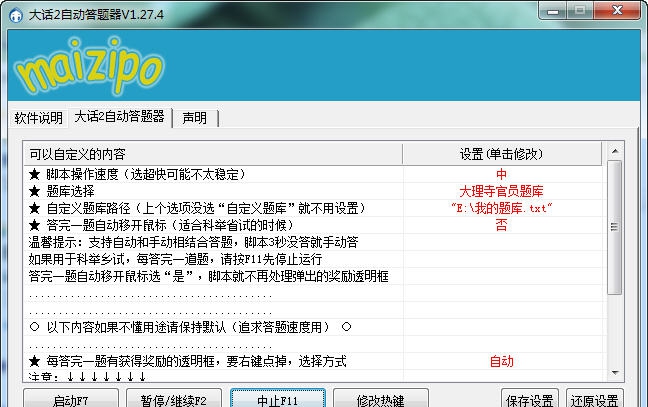648x407 pixels.
Task: Click the 还原设置 button
Action: point(595,400)
